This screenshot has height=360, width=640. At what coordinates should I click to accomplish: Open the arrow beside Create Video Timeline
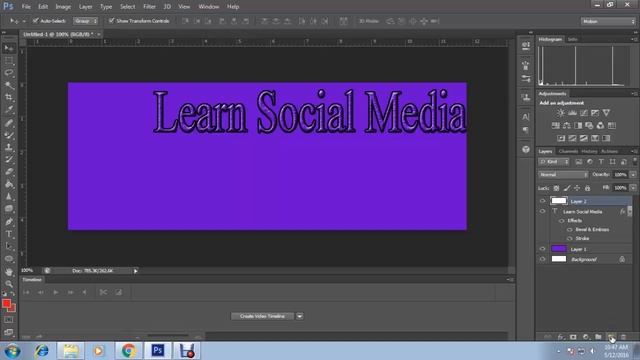pos(300,316)
